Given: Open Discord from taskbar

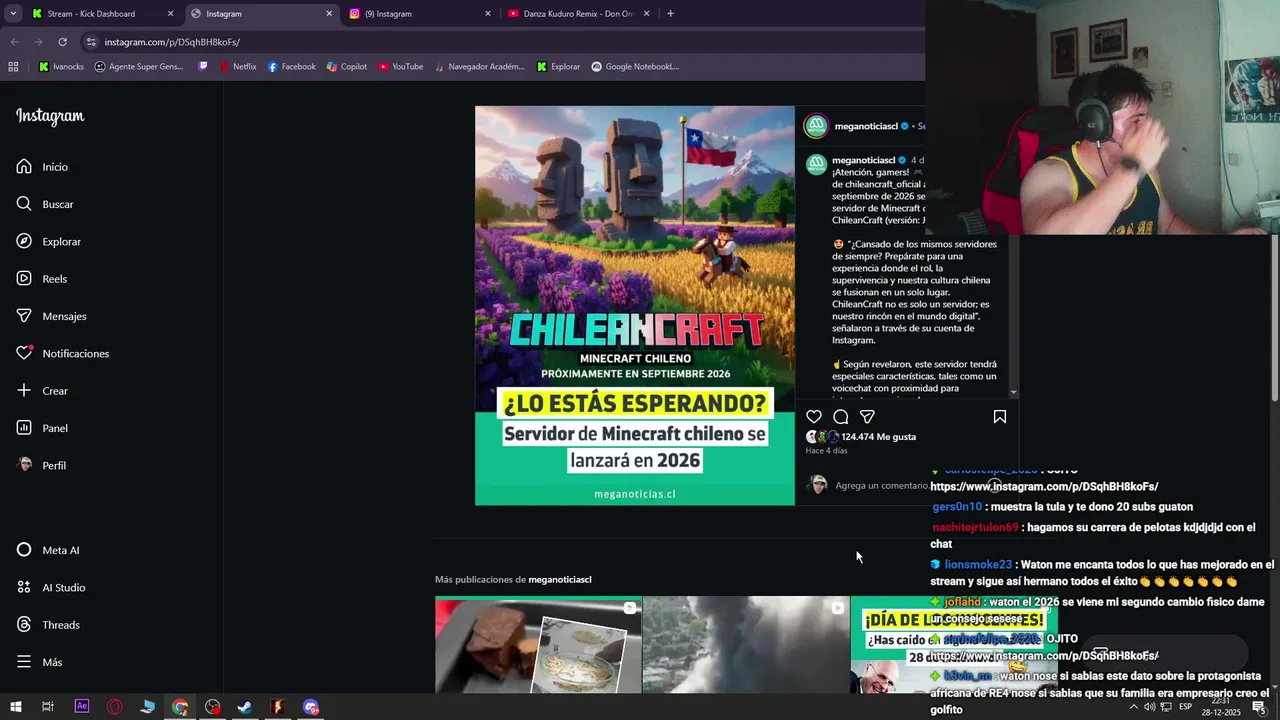Looking at the screenshot, I should [x=310, y=707].
